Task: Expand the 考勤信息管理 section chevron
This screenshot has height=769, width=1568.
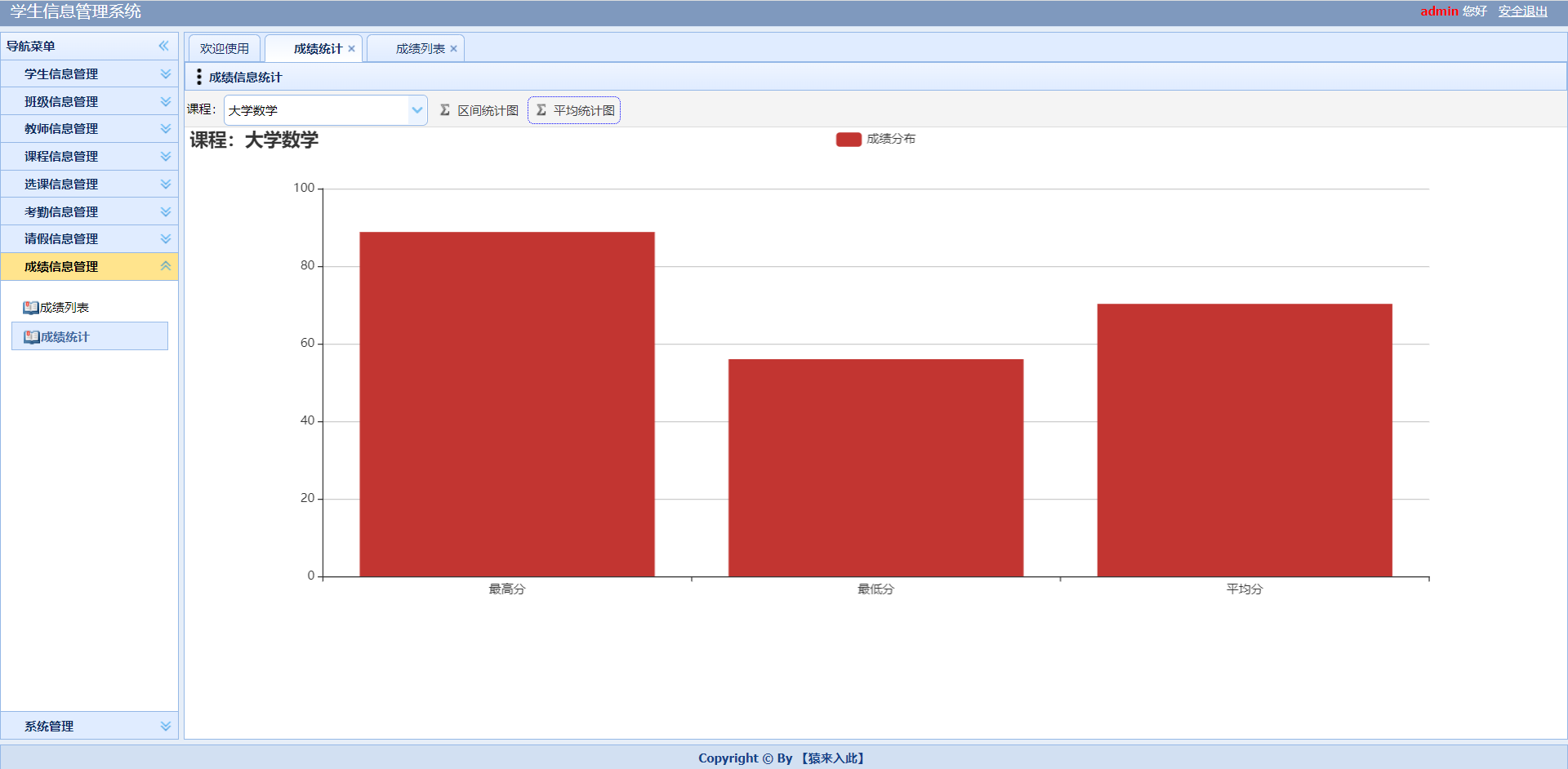Action: [166, 211]
